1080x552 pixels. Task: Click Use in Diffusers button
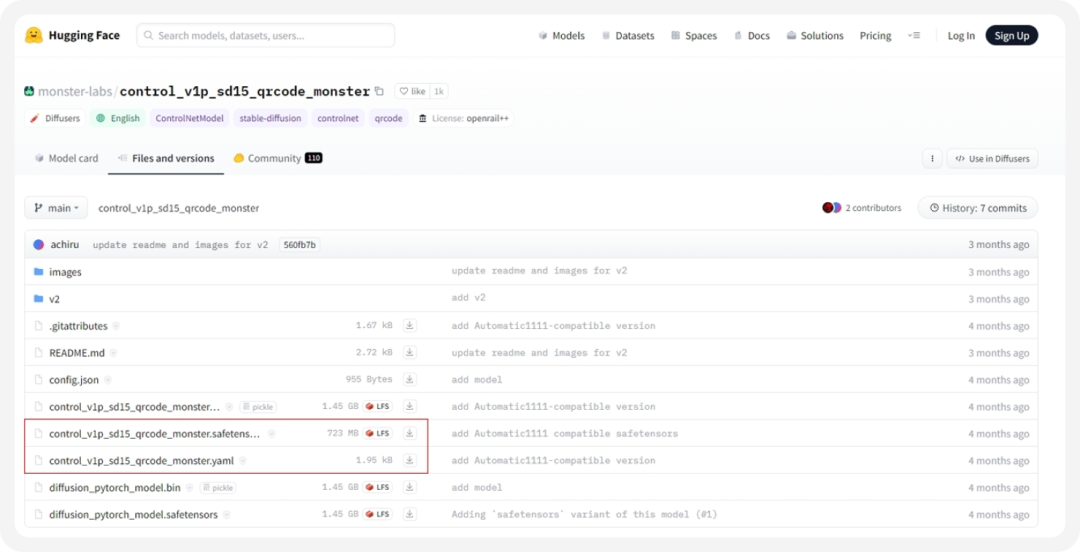point(992,159)
